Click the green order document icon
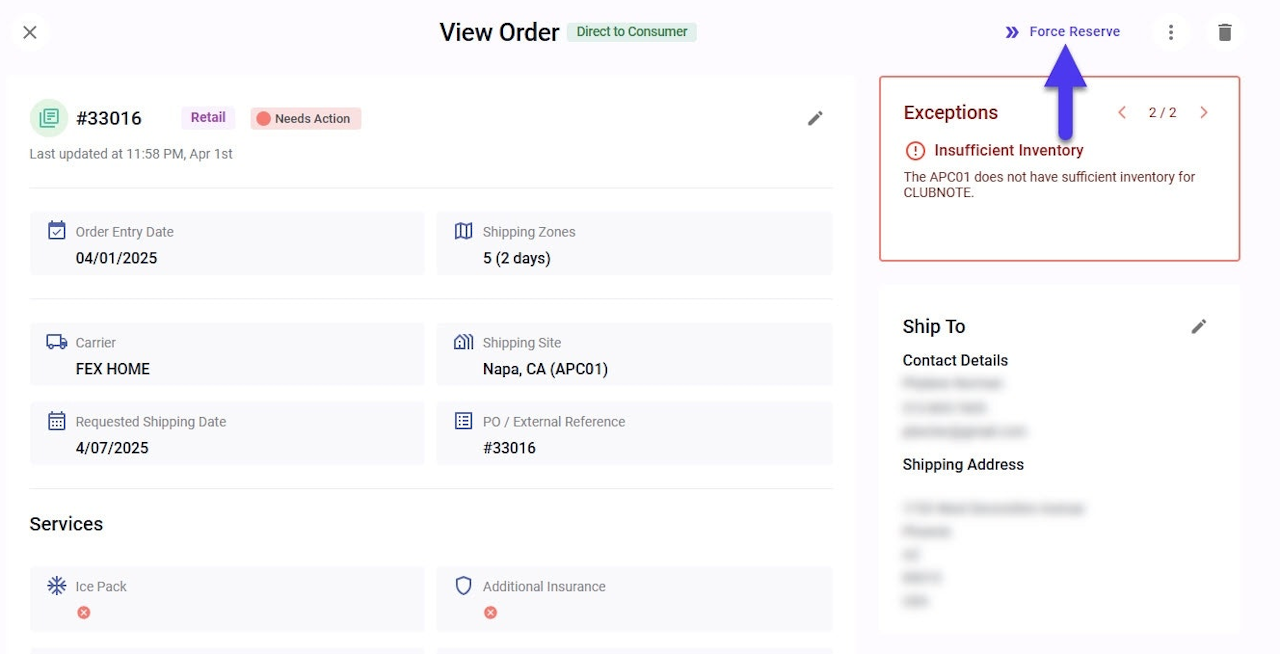This screenshot has width=1280, height=654. coord(48,118)
